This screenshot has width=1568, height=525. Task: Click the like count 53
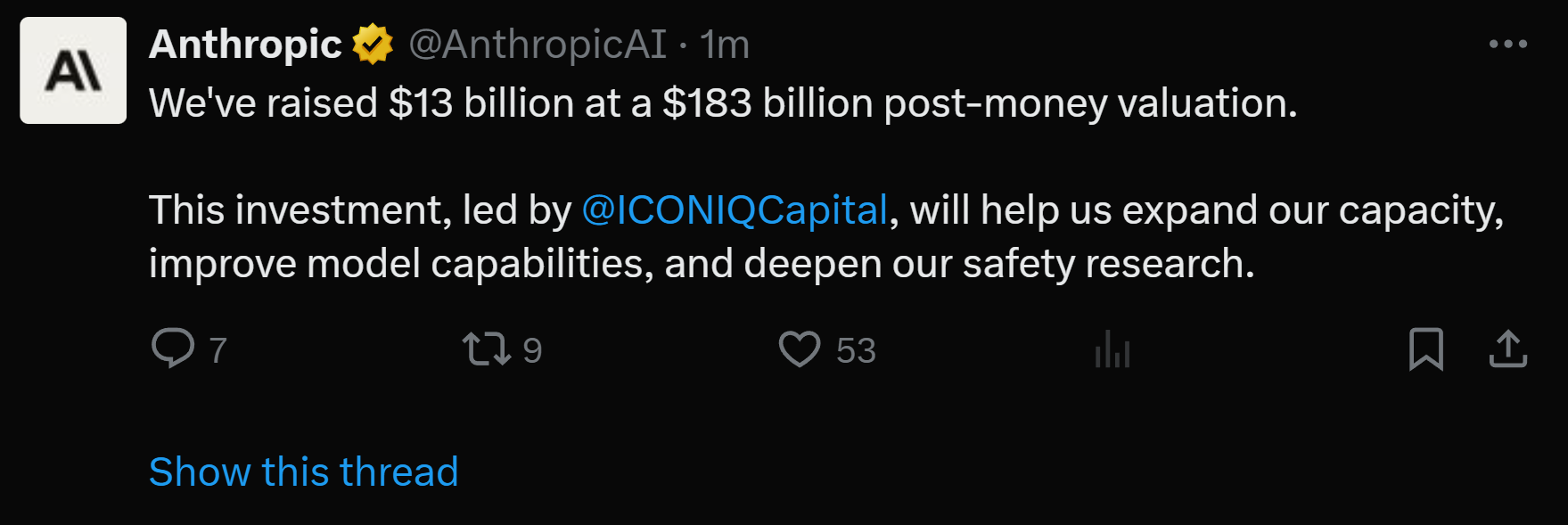pyautogui.click(x=856, y=350)
